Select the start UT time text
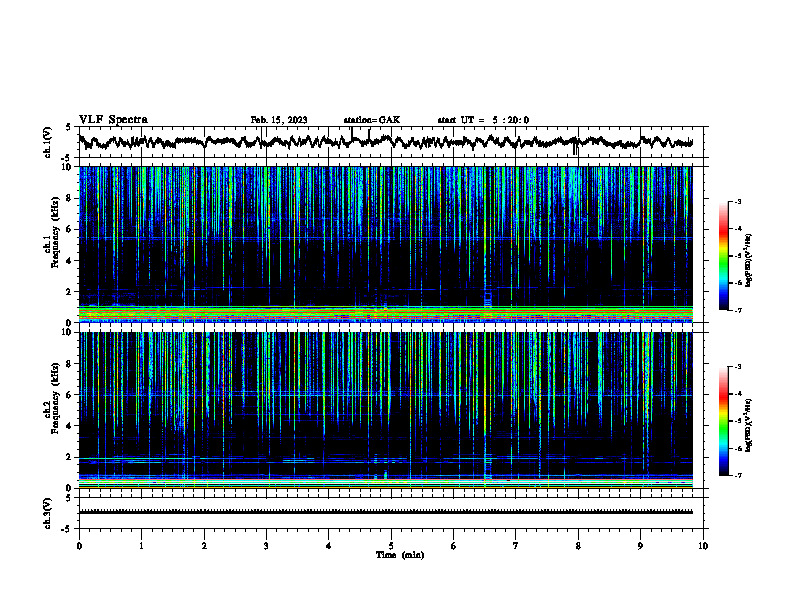 click(483, 120)
